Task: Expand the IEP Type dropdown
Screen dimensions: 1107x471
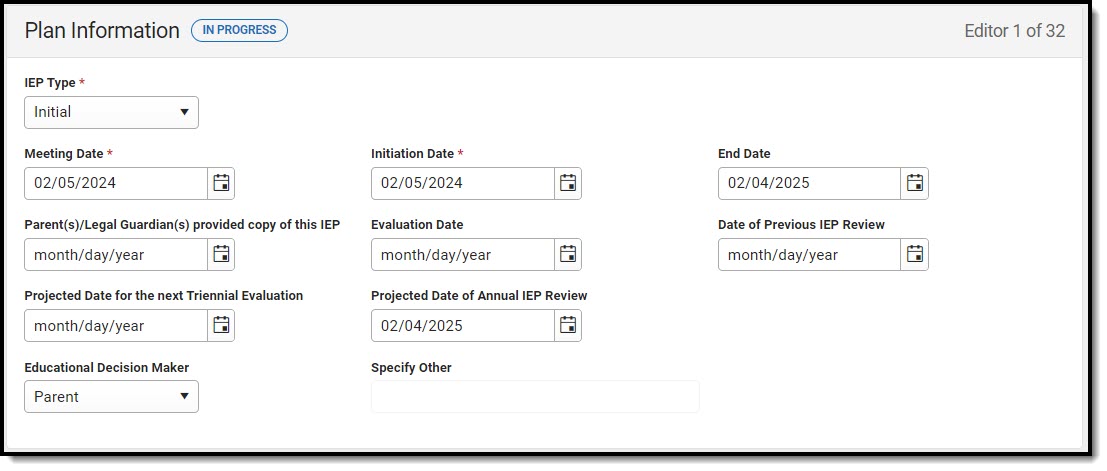Action: pyautogui.click(x=112, y=112)
